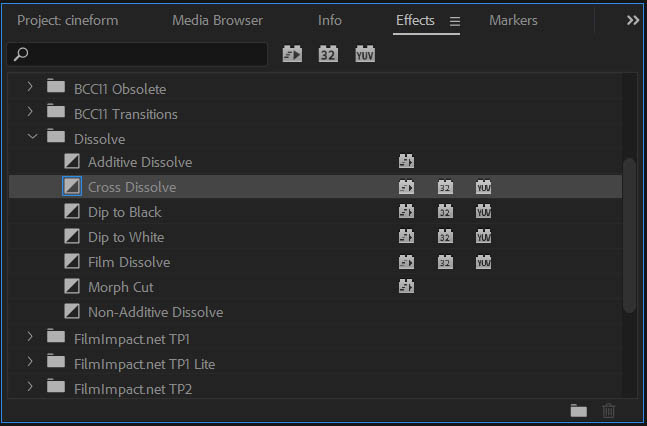
Task: Click the search magnifier icon
Action: (x=21, y=54)
